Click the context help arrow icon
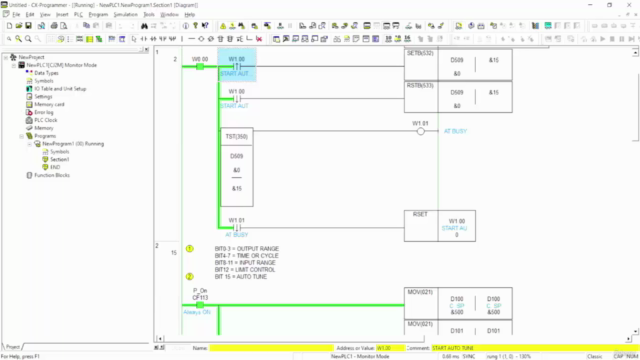The height and width of the screenshot is (360, 640). point(205,26)
